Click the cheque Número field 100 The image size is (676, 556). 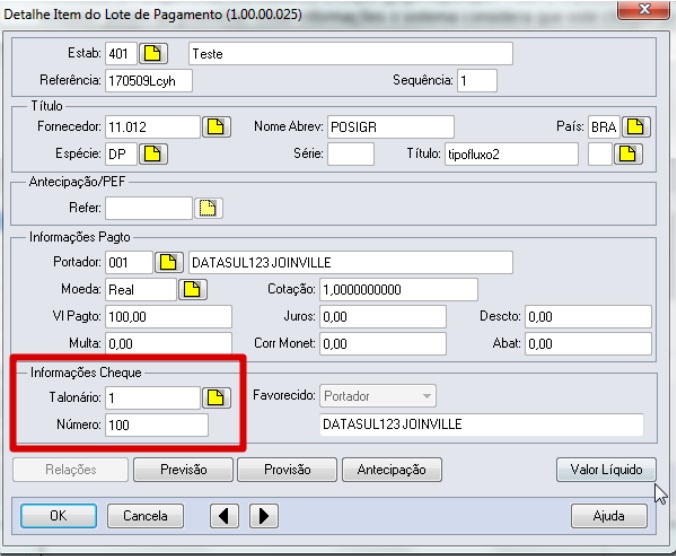pos(156,425)
